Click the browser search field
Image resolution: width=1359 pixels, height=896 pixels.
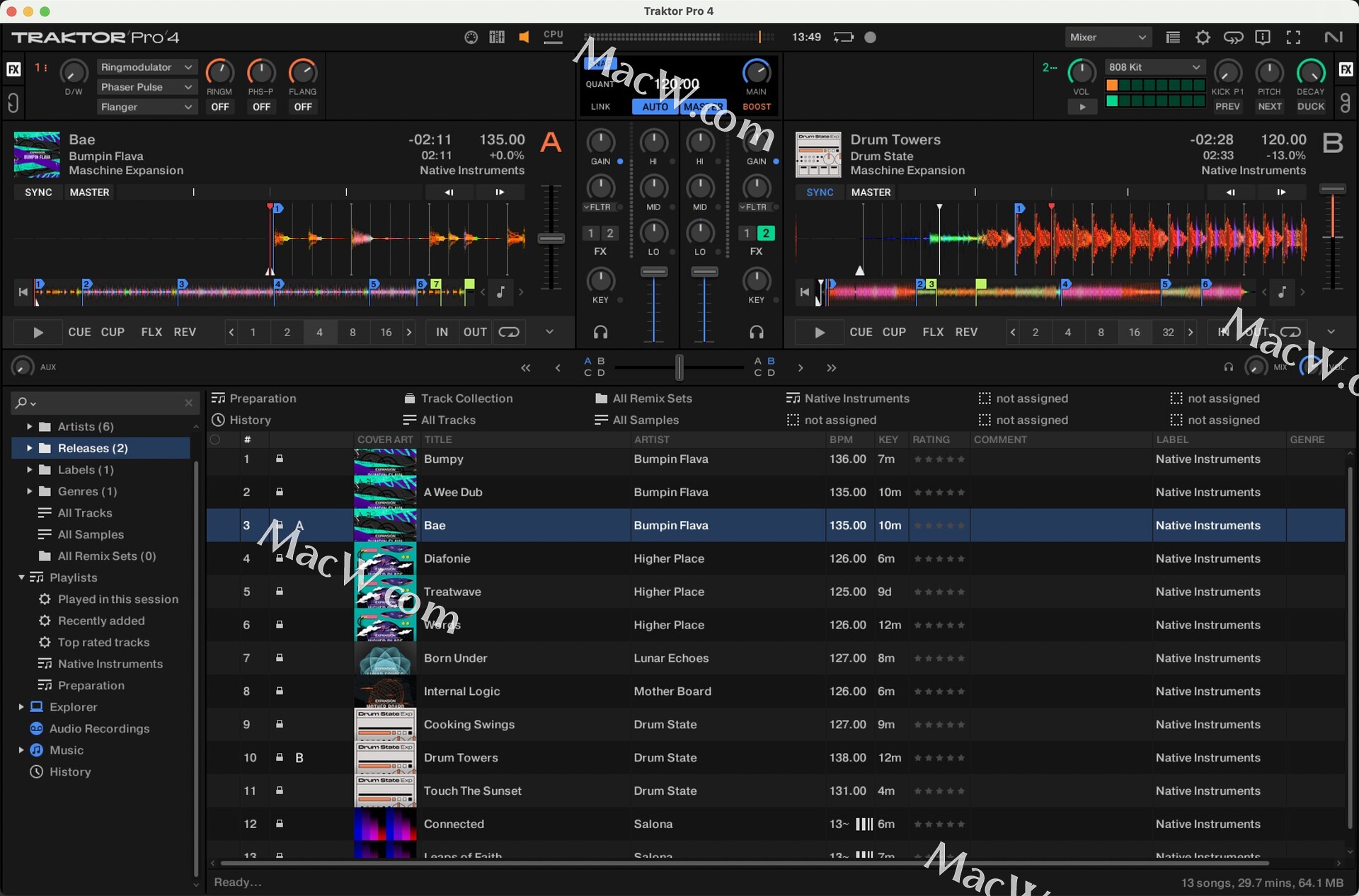105,403
